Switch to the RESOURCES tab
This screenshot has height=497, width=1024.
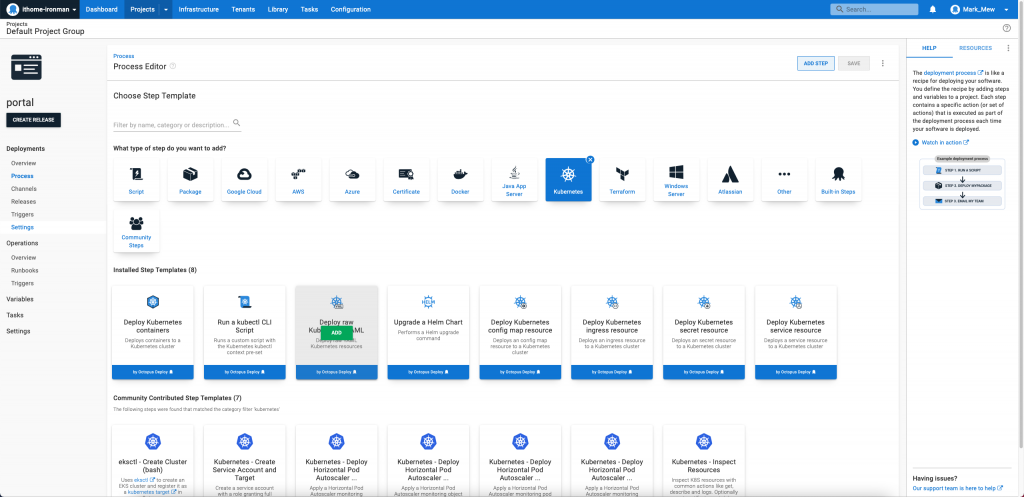pyautogui.click(x=975, y=48)
